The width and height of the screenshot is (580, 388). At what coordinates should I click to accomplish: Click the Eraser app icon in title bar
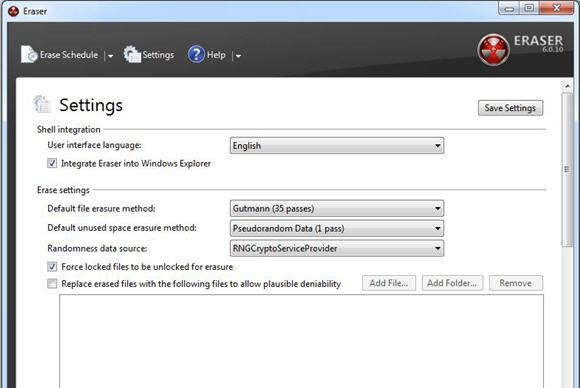click(x=14, y=11)
